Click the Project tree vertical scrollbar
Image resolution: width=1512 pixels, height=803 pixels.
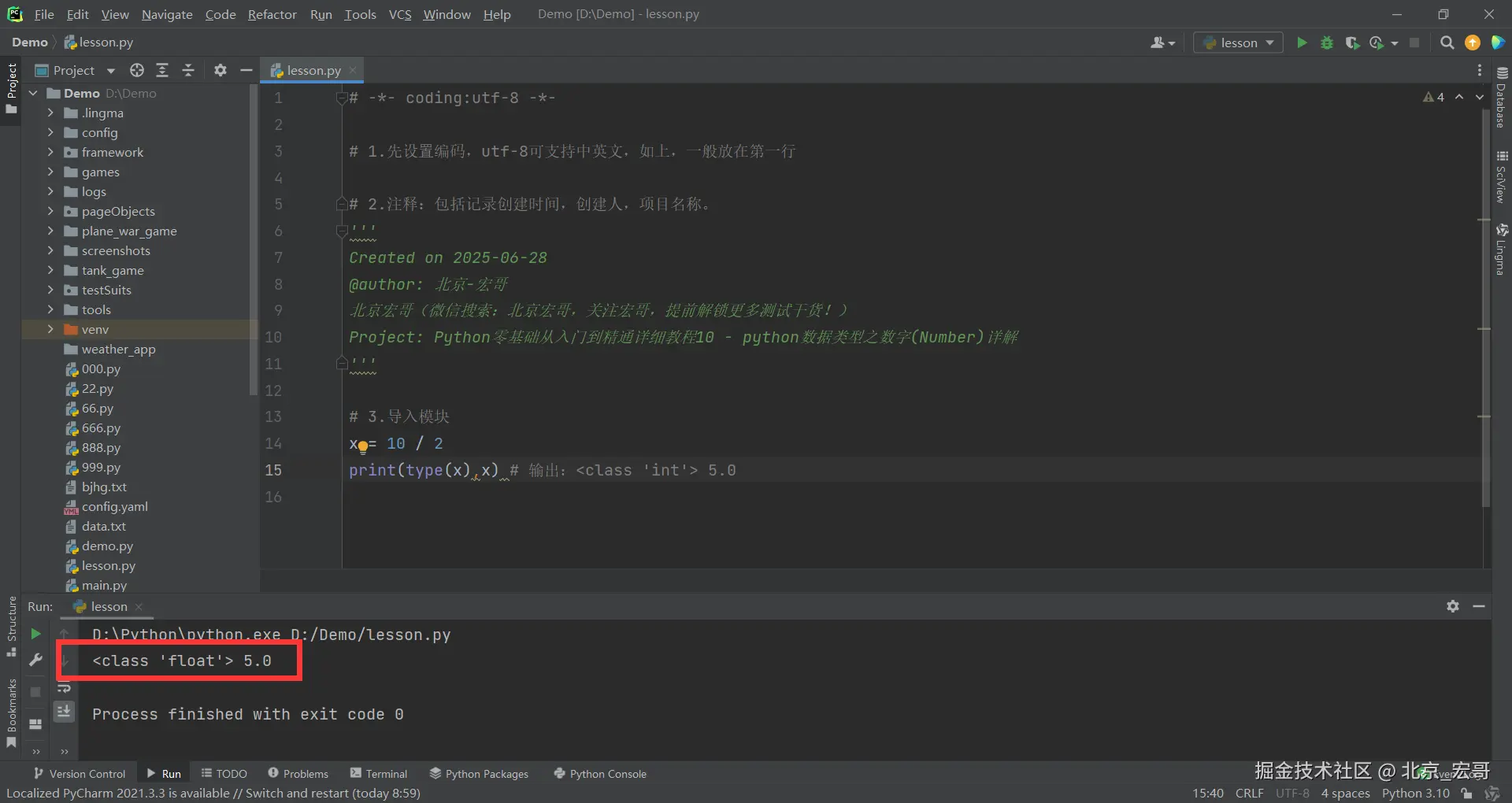pyautogui.click(x=253, y=240)
